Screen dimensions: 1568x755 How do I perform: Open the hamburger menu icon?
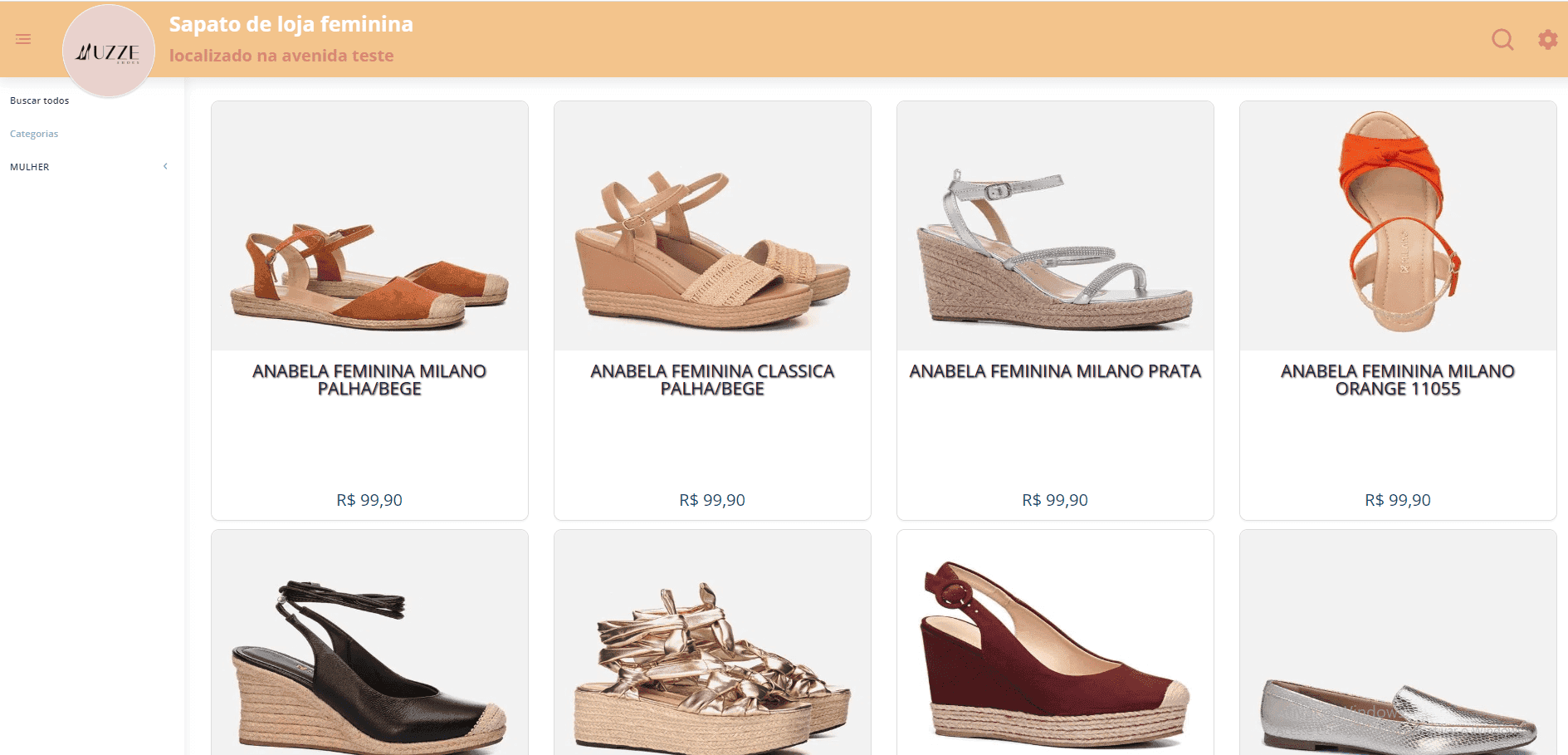coord(23,39)
